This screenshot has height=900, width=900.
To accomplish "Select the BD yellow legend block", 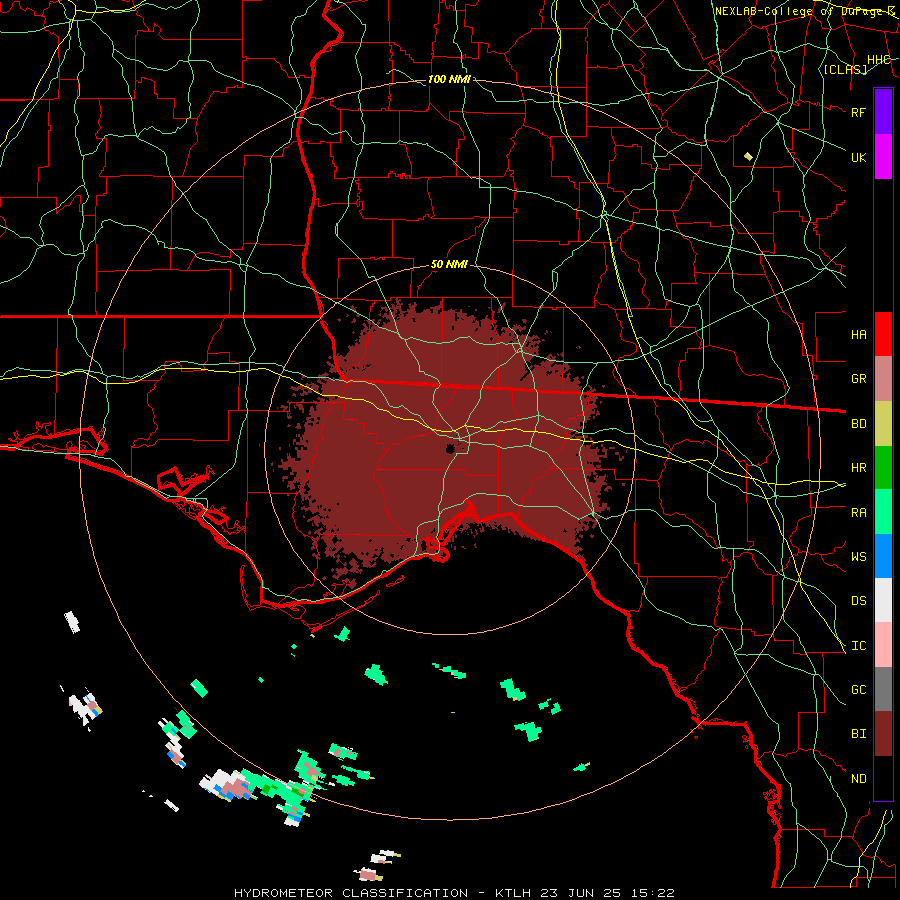I will tap(883, 424).
